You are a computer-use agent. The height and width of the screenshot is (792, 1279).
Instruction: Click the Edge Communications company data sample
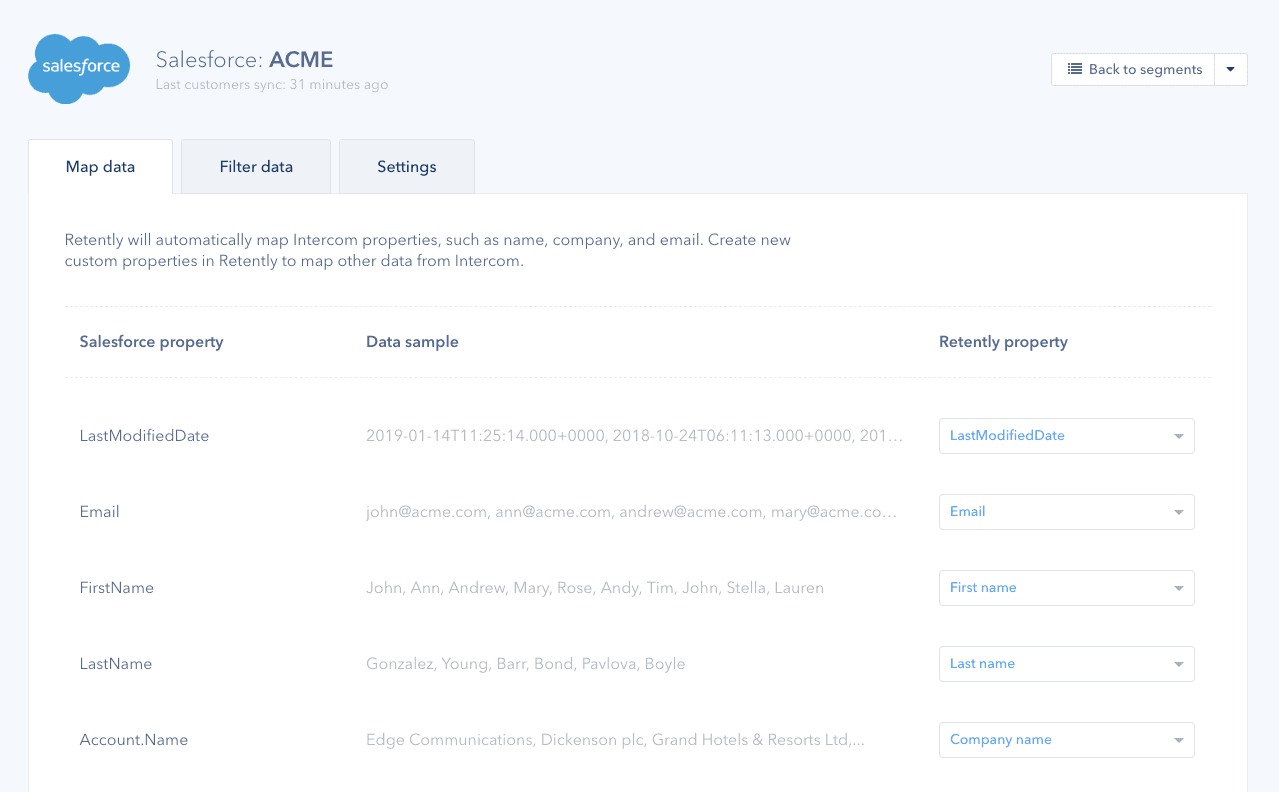(615, 740)
